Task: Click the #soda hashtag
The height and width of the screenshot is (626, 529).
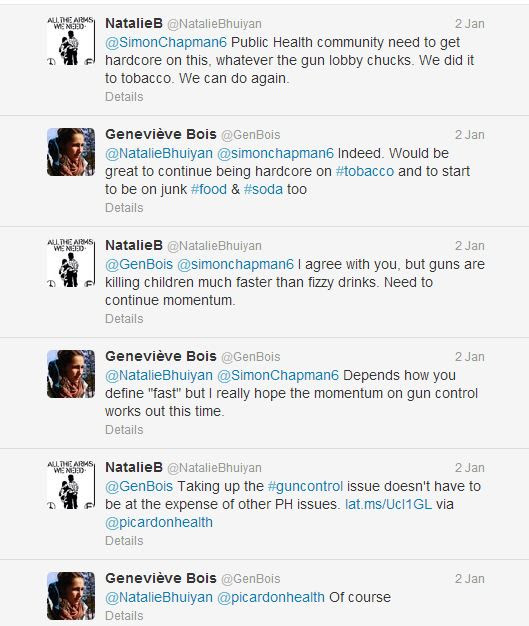Action: pyautogui.click(x=263, y=189)
